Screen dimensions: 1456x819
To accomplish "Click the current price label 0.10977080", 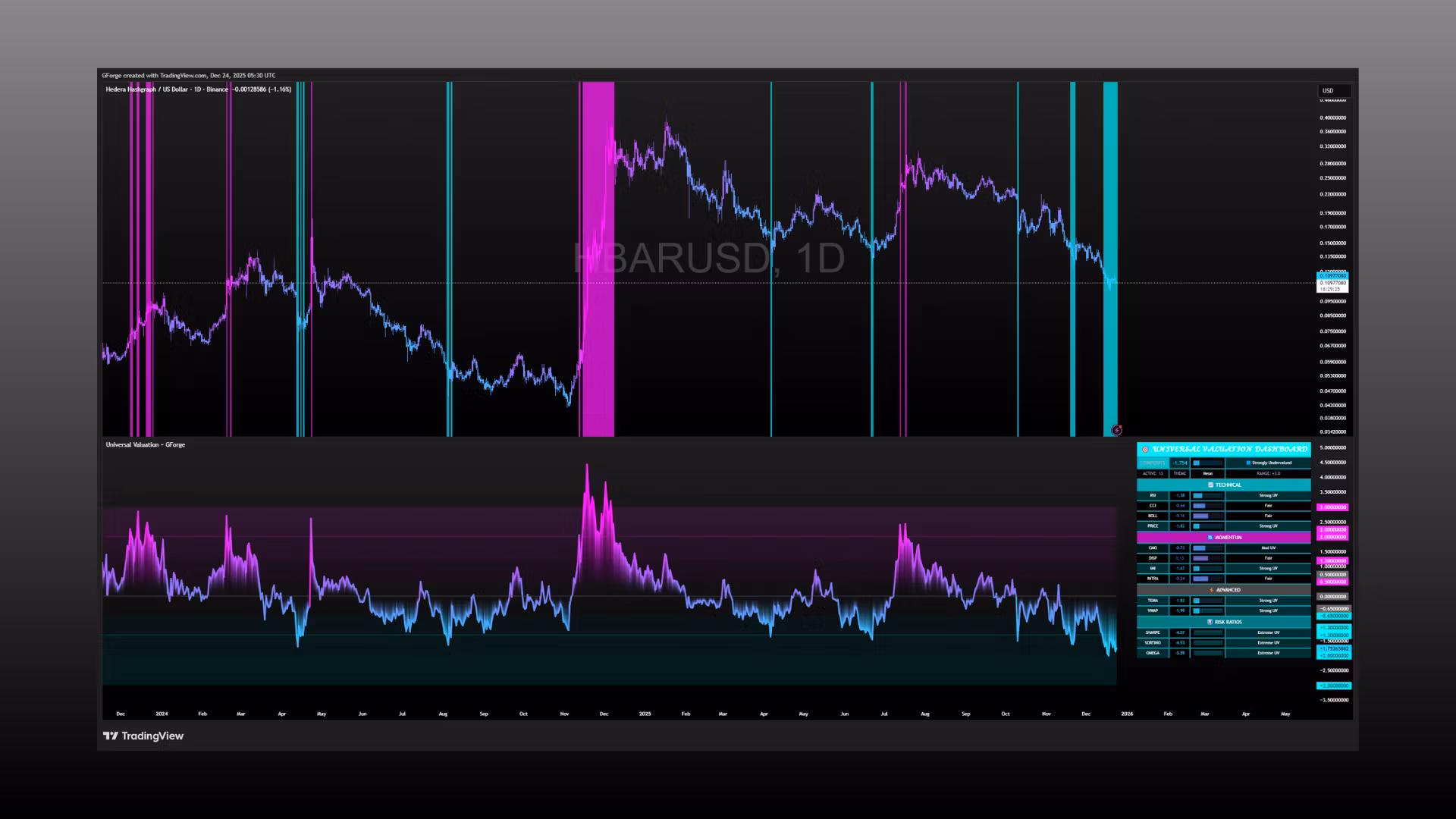I will (1332, 283).
